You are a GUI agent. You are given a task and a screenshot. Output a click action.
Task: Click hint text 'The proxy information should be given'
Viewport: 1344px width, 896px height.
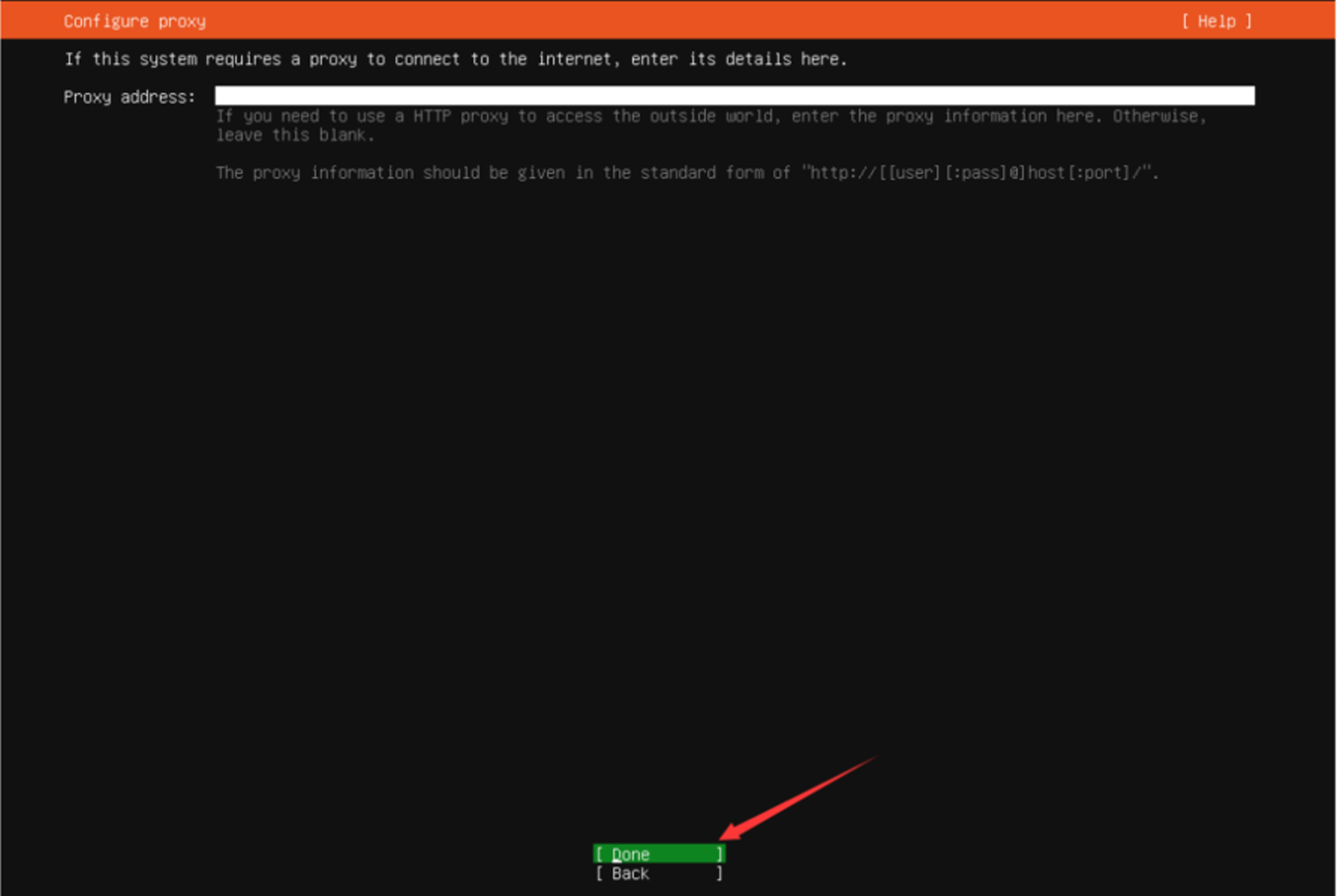(687, 172)
